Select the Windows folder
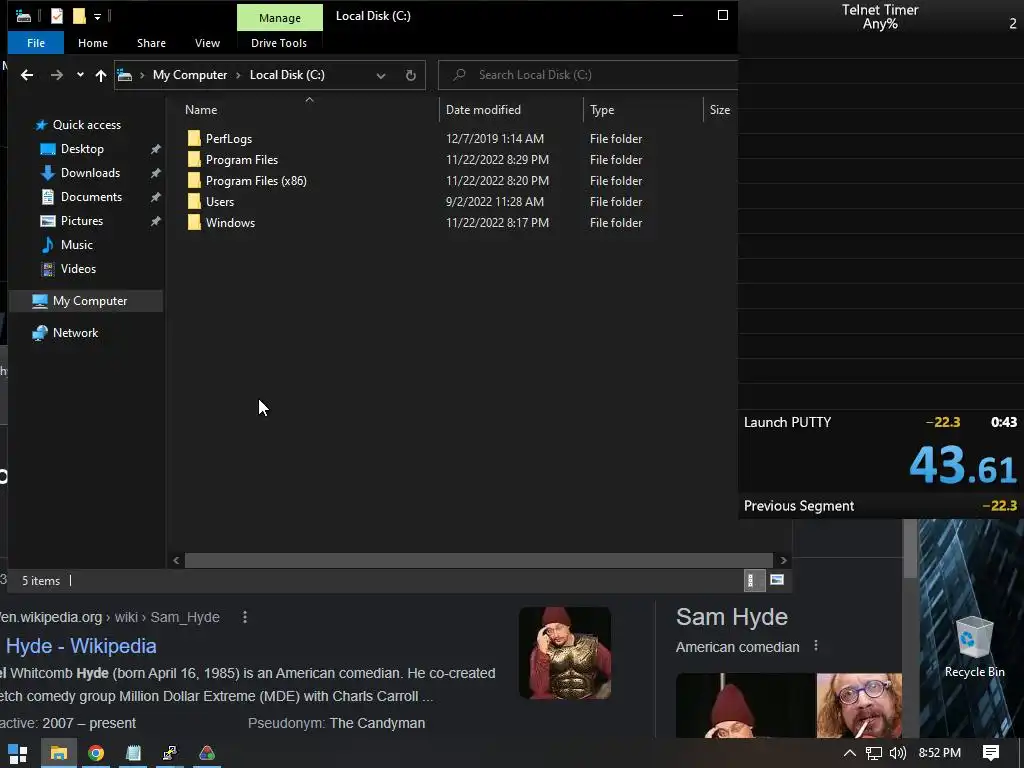This screenshot has height=768, width=1024. (x=230, y=223)
